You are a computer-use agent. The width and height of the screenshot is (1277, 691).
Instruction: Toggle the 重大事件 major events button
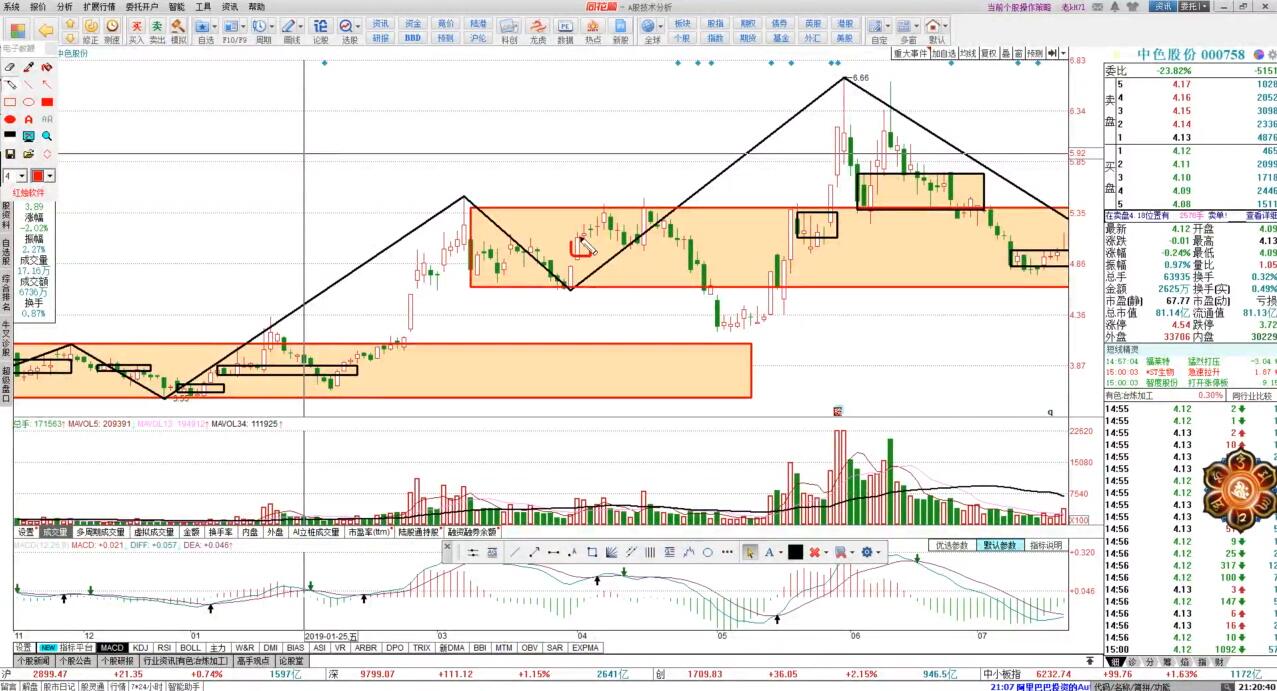912,53
